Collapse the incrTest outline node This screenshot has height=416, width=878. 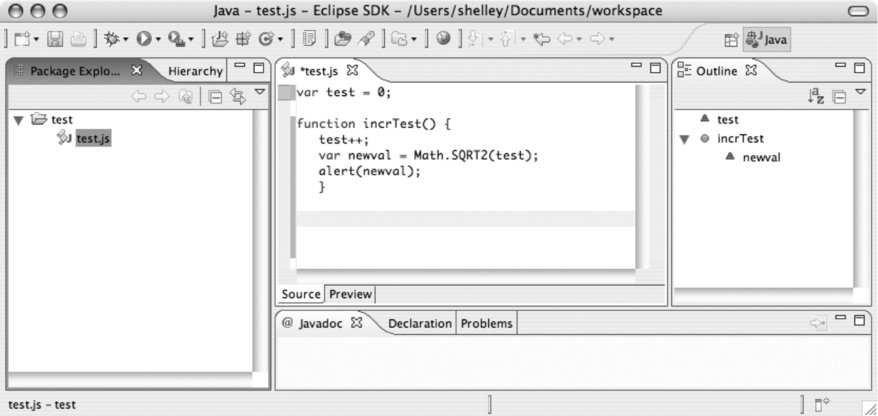pyautogui.click(x=684, y=139)
